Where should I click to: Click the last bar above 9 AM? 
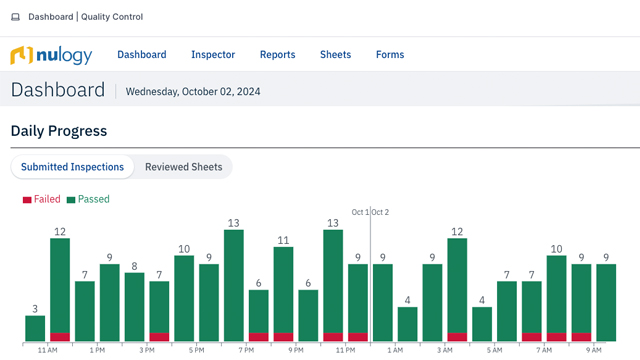pos(606,302)
